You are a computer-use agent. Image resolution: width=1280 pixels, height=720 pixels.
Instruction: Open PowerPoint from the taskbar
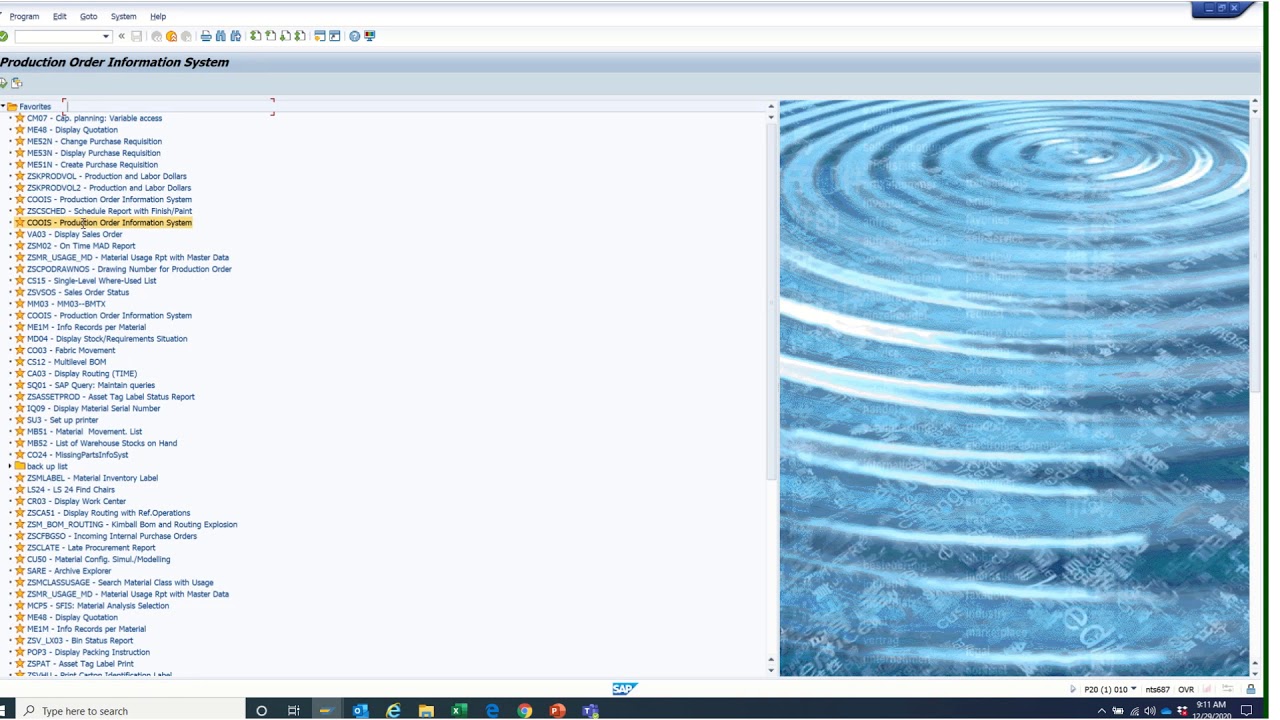pyautogui.click(x=558, y=711)
